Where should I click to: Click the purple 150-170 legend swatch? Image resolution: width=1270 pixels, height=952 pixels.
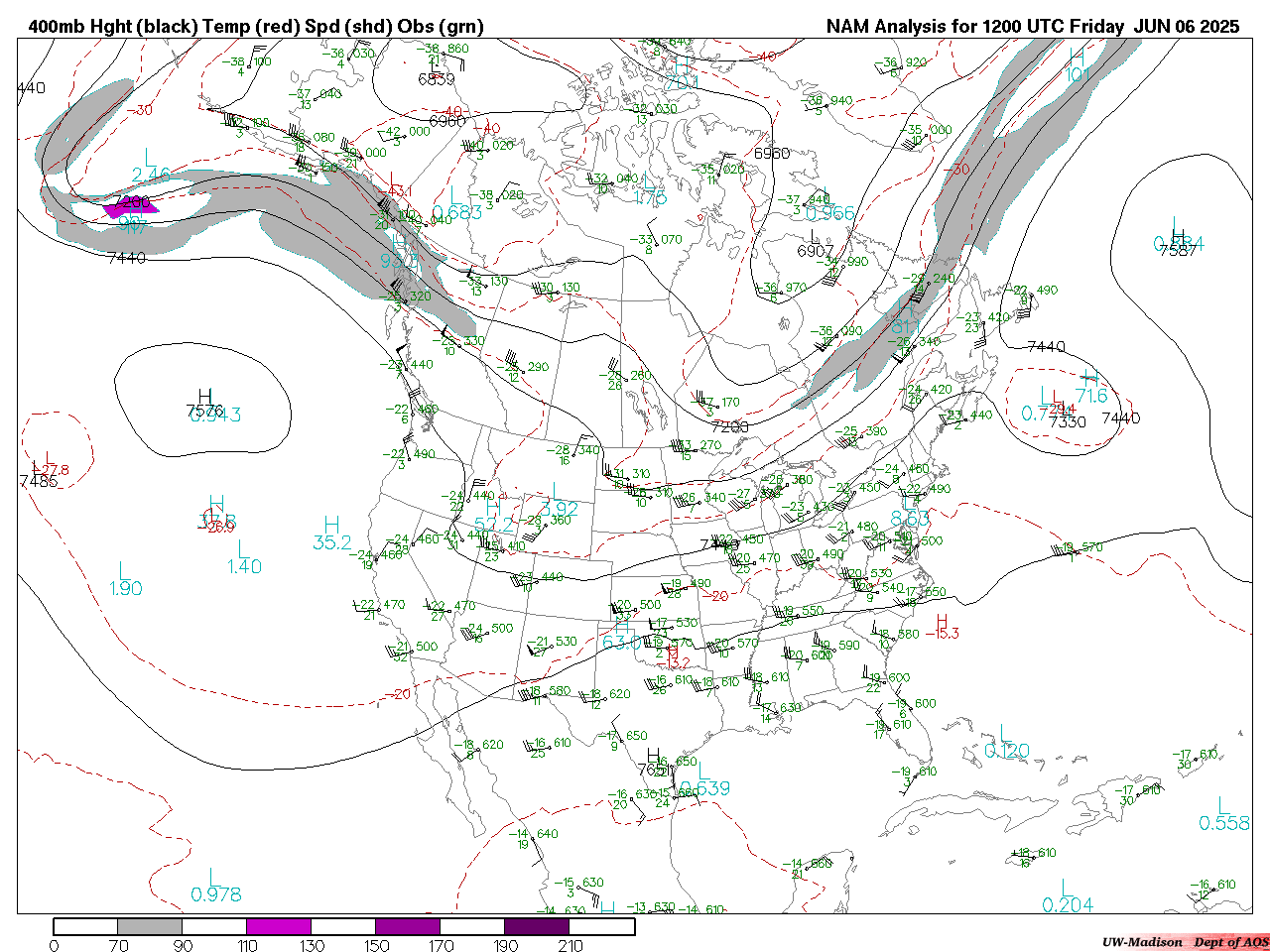(x=408, y=926)
